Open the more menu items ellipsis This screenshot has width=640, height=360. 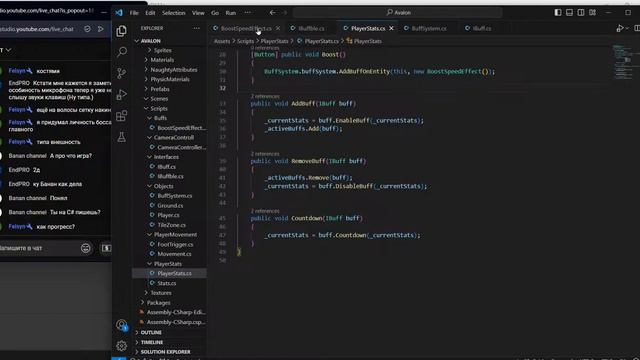(x=248, y=13)
